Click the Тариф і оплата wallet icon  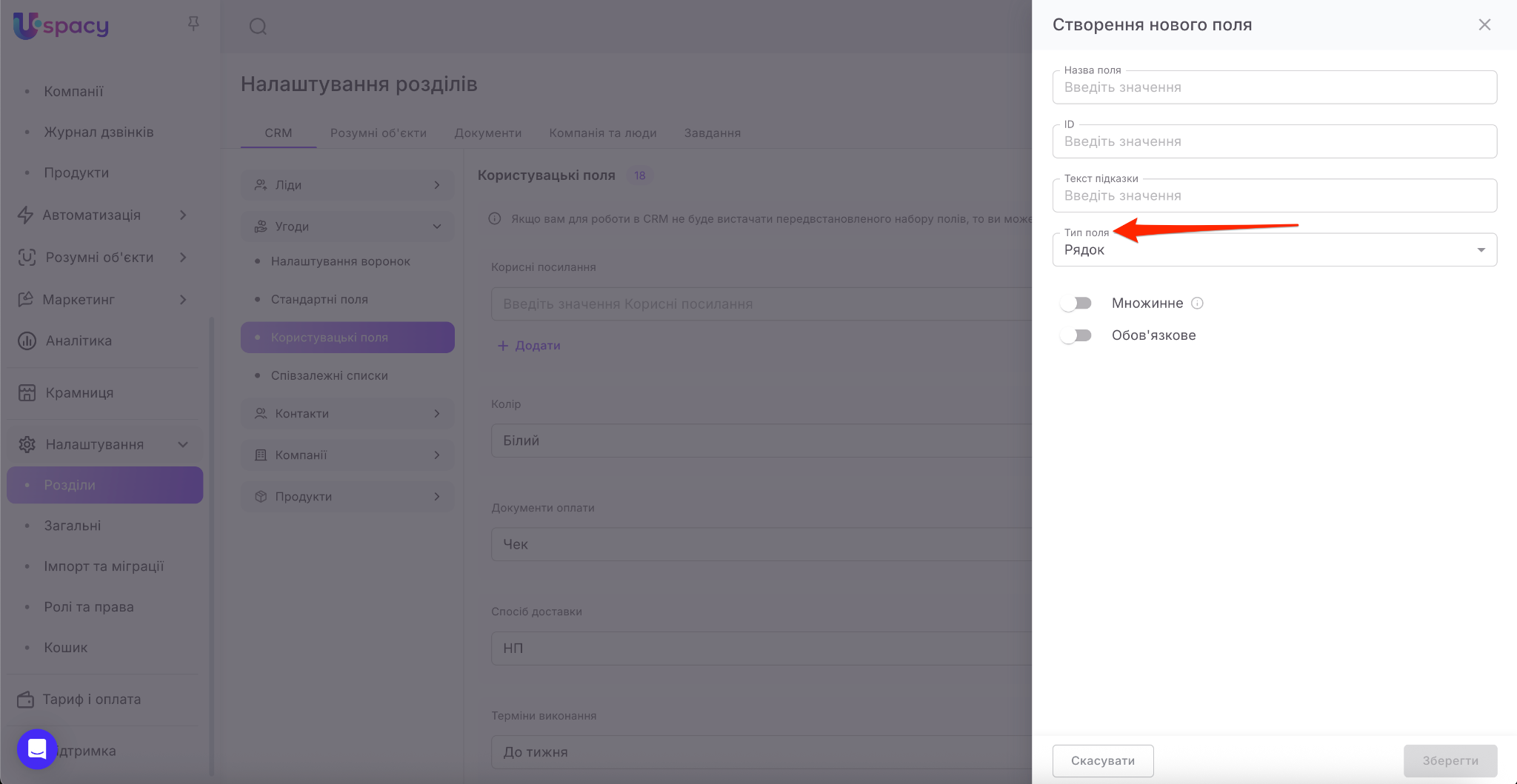[26, 699]
